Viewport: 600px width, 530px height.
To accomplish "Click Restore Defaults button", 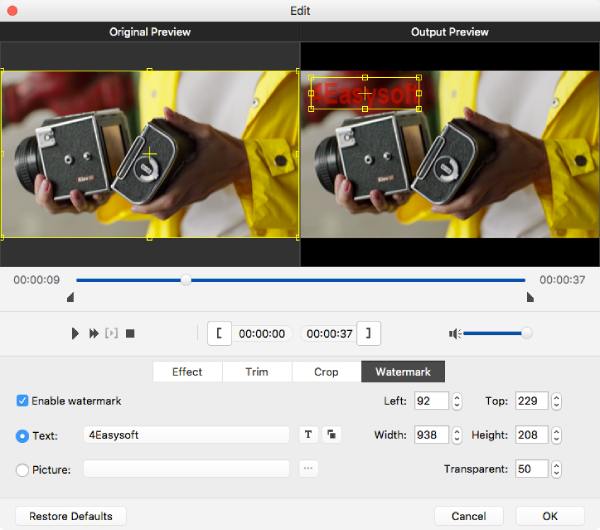I will (x=71, y=516).
